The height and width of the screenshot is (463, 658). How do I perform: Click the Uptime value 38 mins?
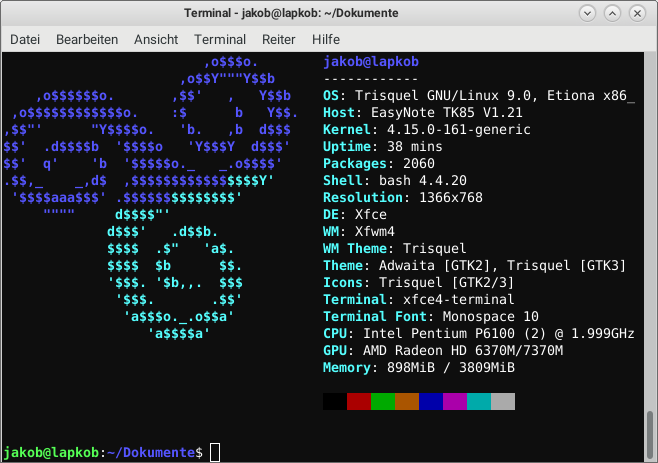[x=415, y=146]
